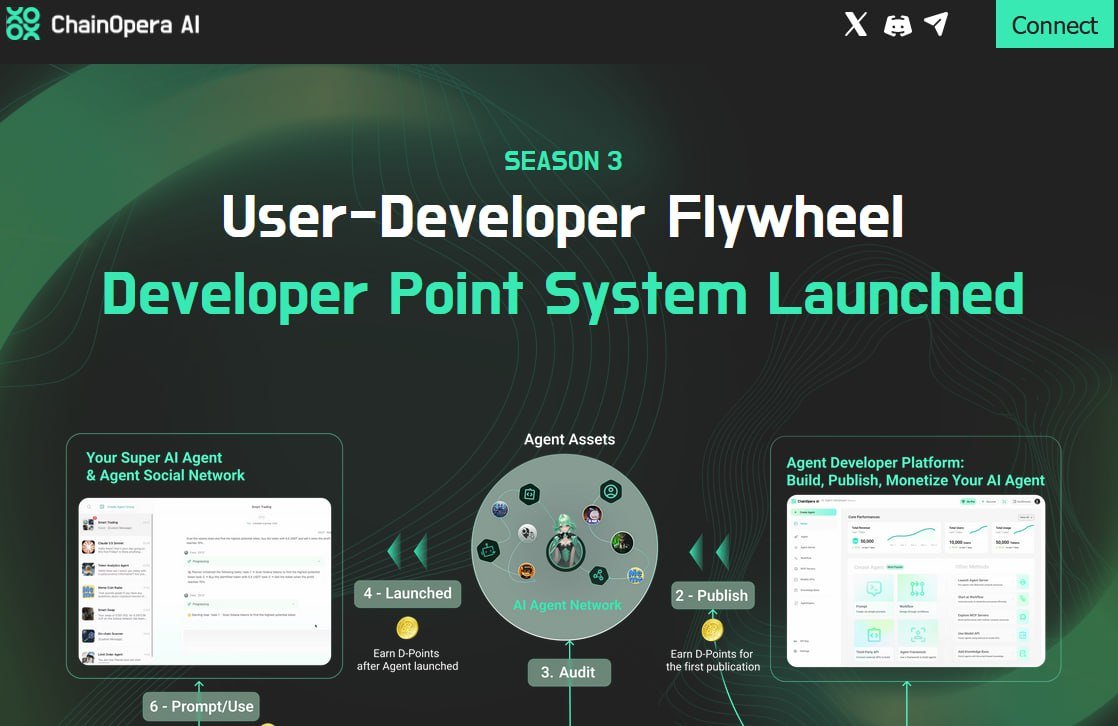Open the Agent Developer Platform dashboard screenshot
The height and width of the screenshot is (726, 1118).
[x=916, y=581]
